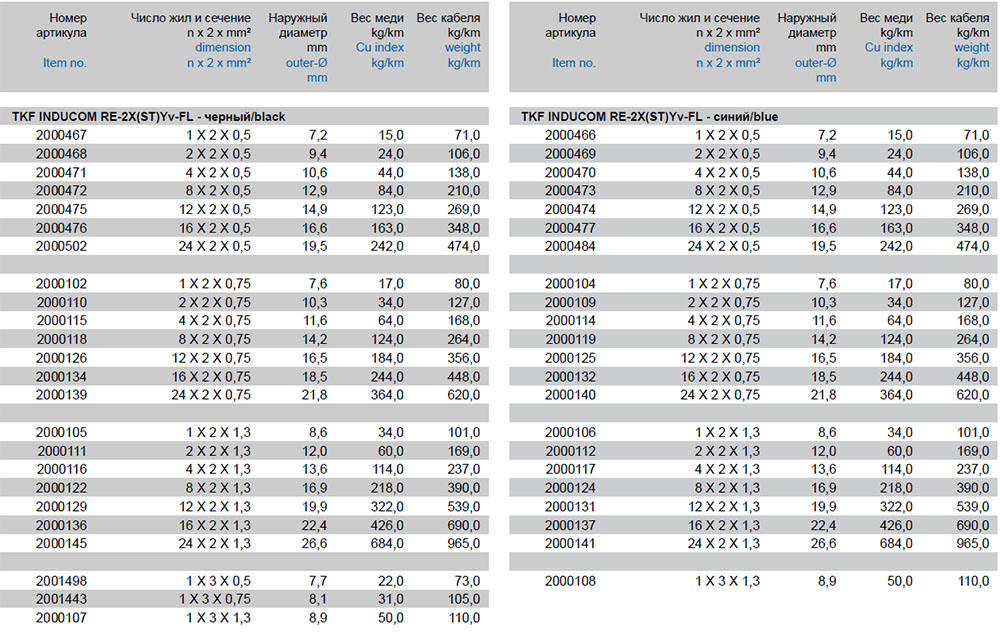
Task: Click item number 2000102
Action: click(x=61, y=284)
